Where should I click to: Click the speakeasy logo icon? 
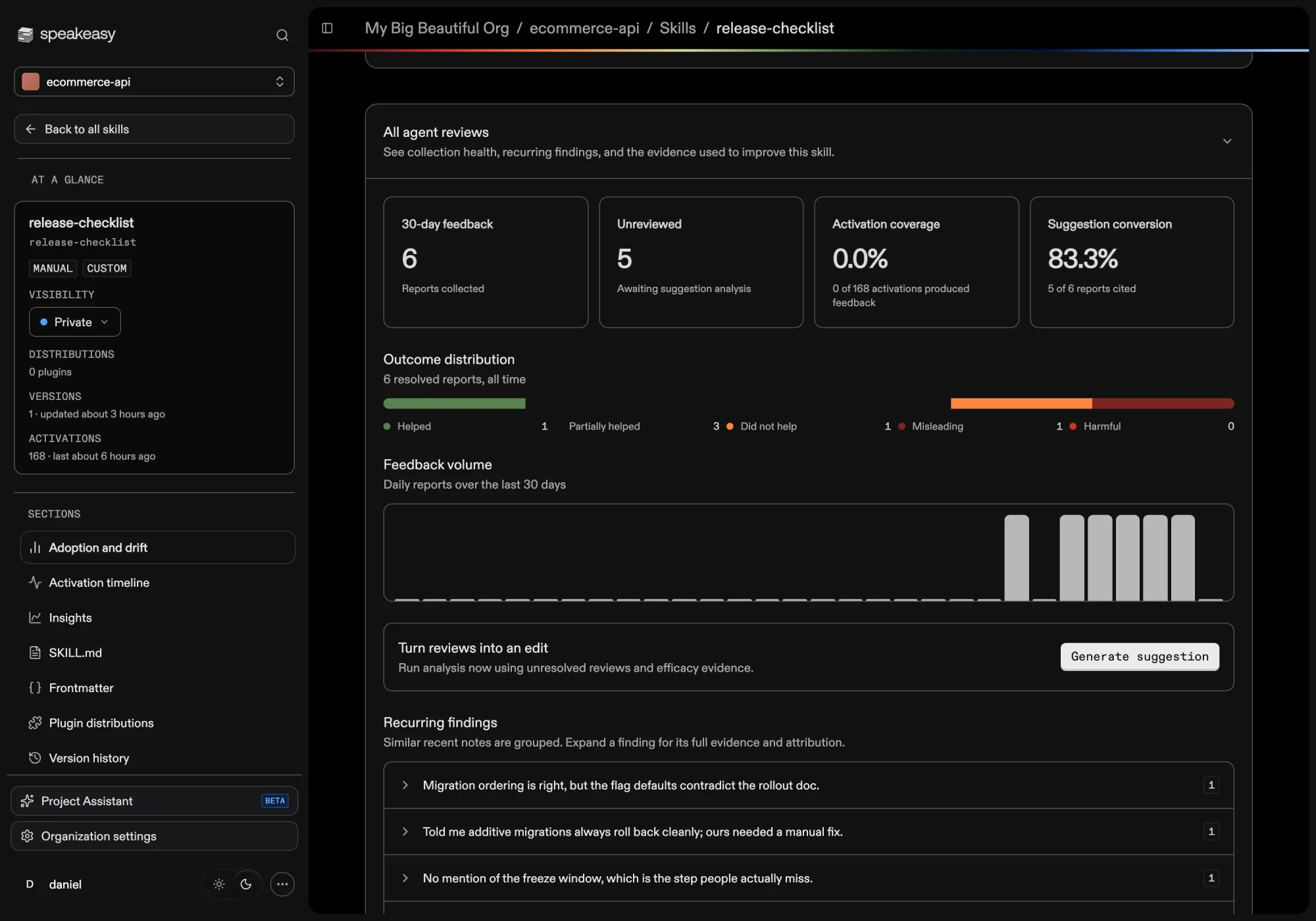click(x=25, y=34)
